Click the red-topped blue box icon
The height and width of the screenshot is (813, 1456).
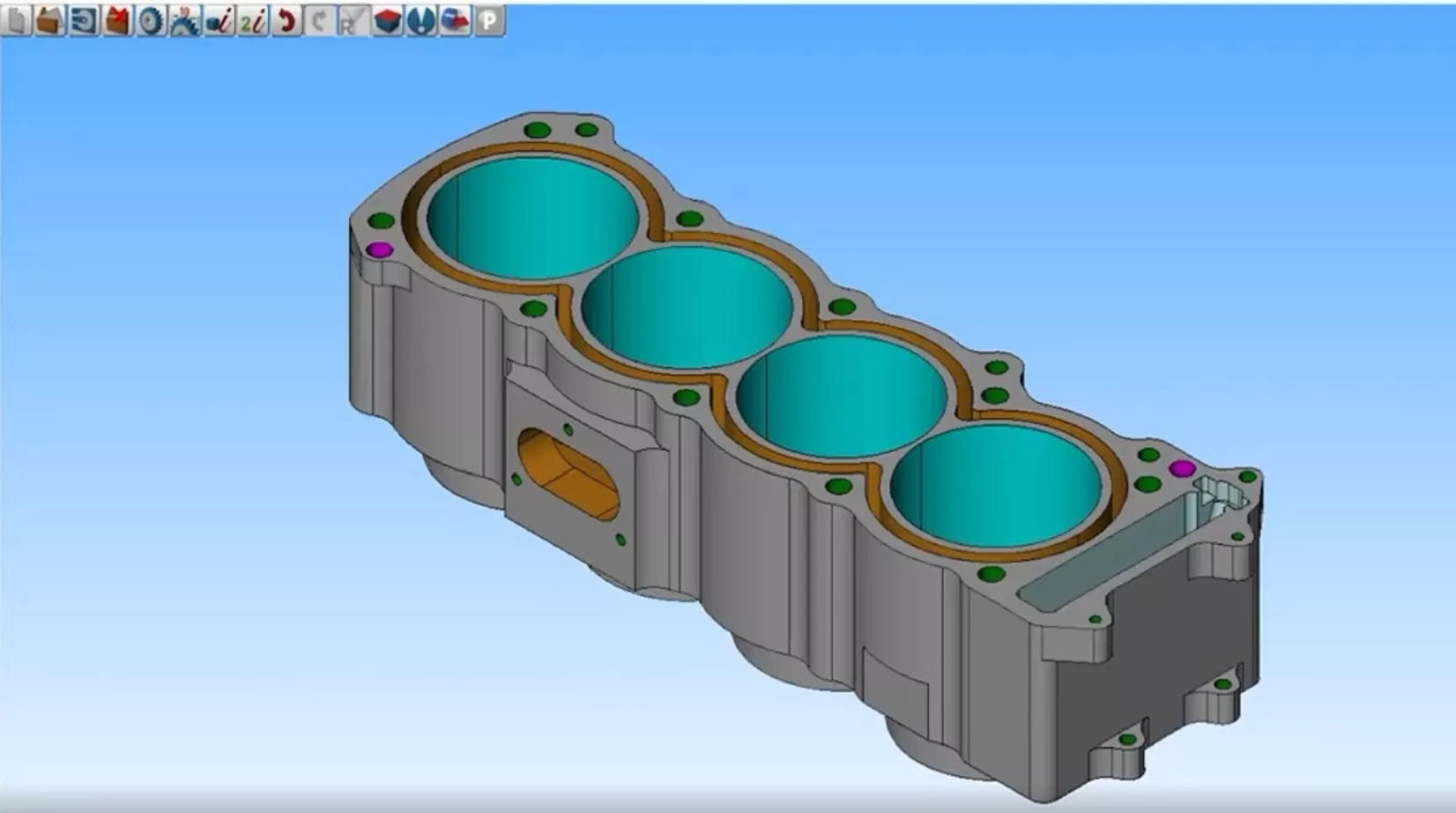click(387, 20)
